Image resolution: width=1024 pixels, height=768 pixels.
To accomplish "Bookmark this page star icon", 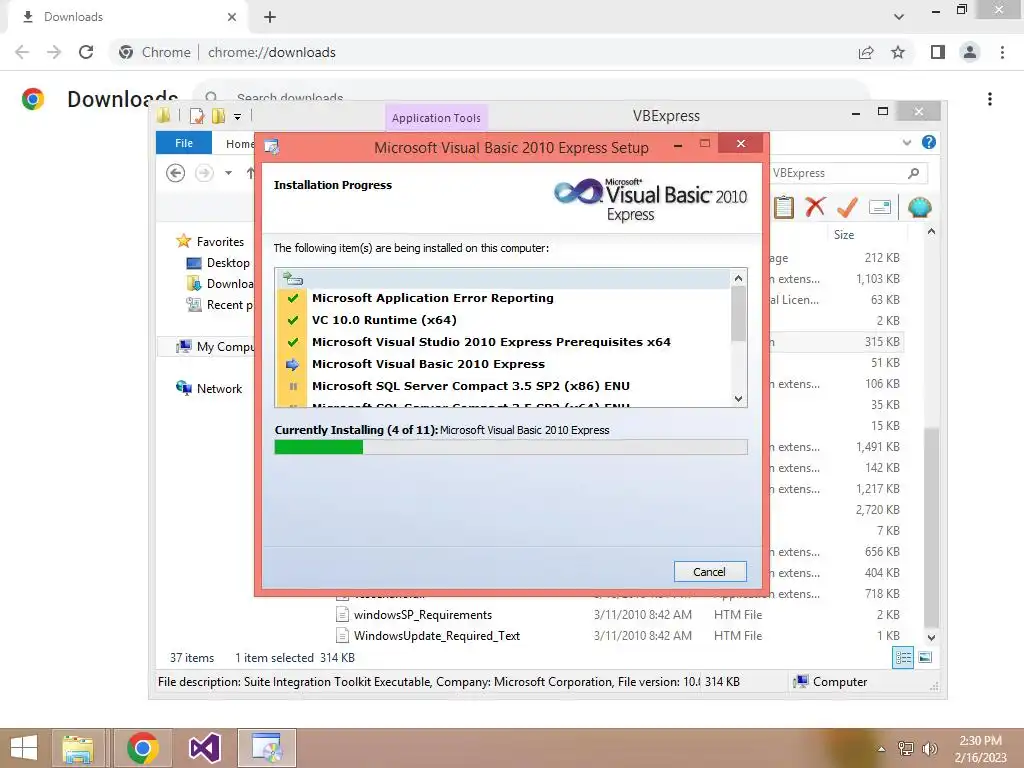I will [x=898, y=52].
